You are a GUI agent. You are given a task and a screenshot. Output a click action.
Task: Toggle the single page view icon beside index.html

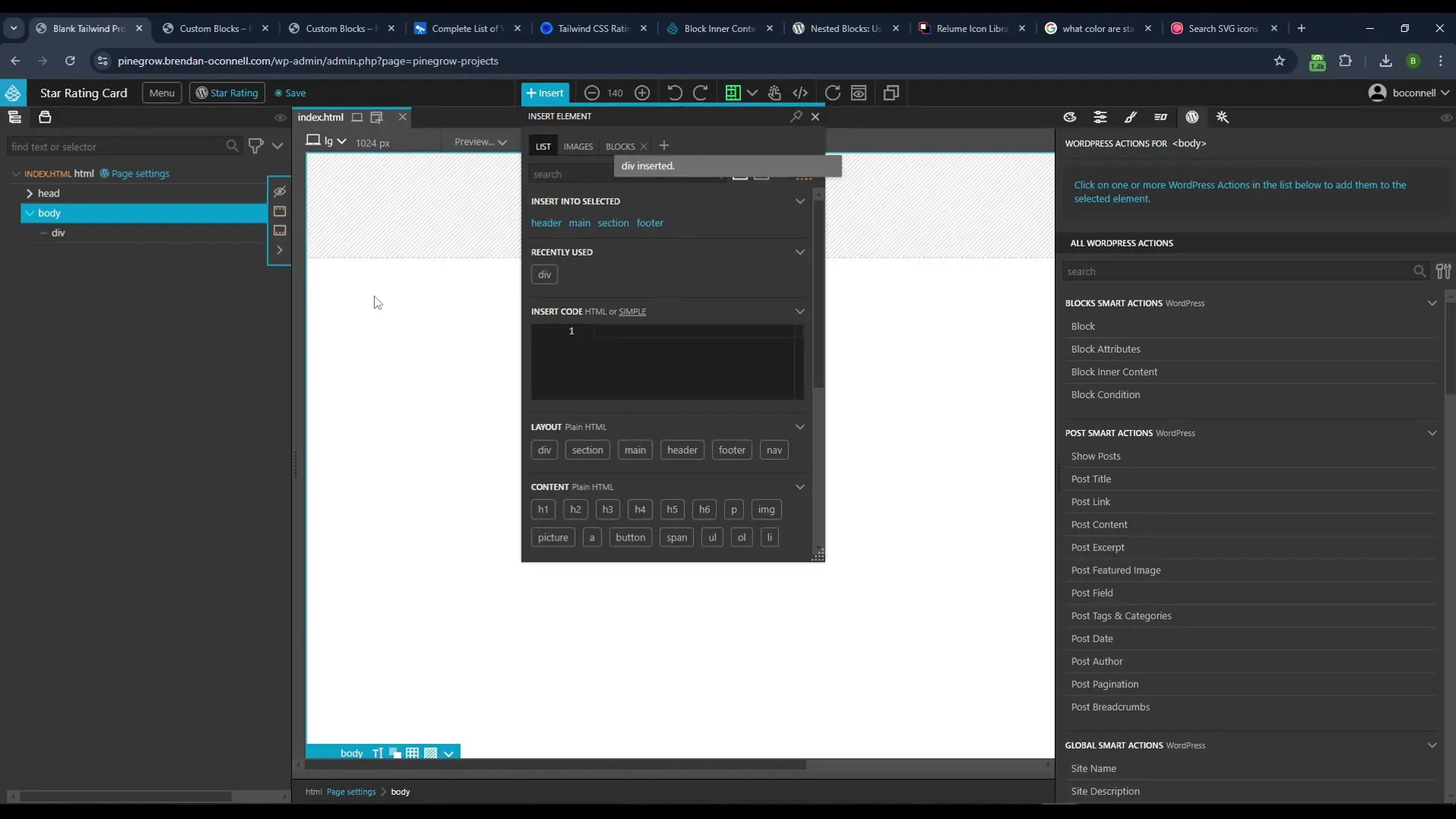pyautogui.click(x=357, y=117)
